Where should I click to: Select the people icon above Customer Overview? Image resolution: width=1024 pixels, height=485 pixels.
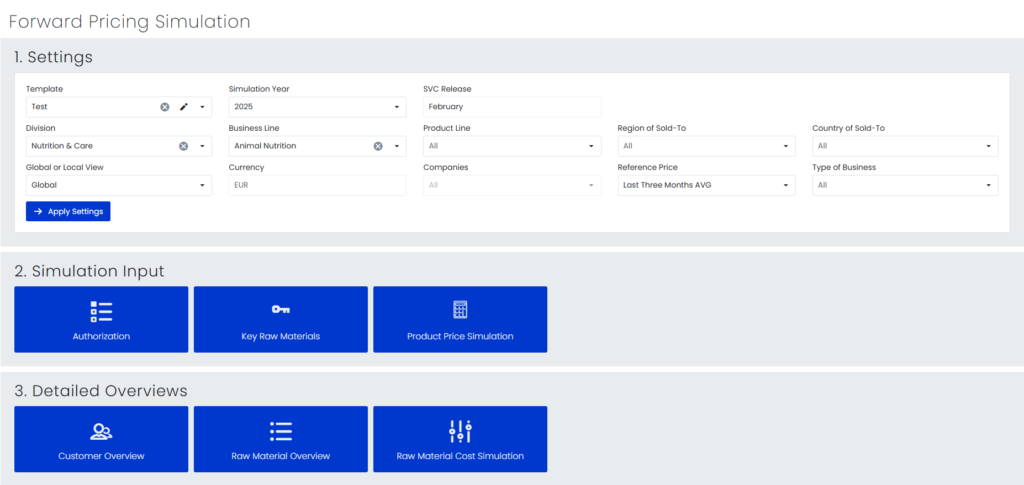[x=101, y=431]
